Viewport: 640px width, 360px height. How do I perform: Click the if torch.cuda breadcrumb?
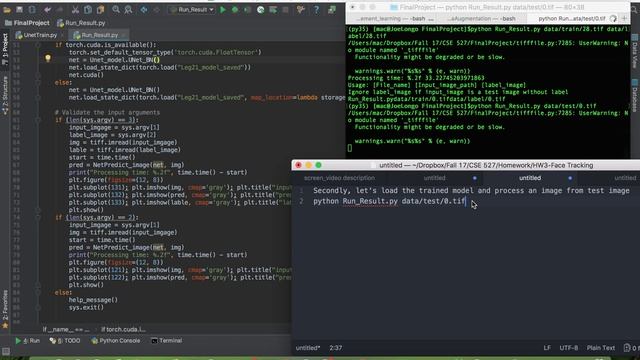tap(123, 329)
